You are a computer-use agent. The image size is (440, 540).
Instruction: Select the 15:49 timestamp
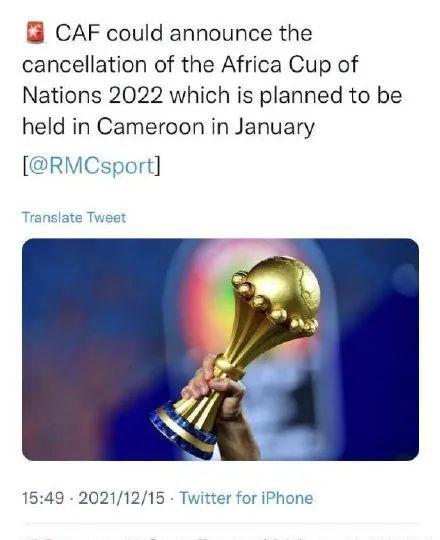(x=43, y=498)
